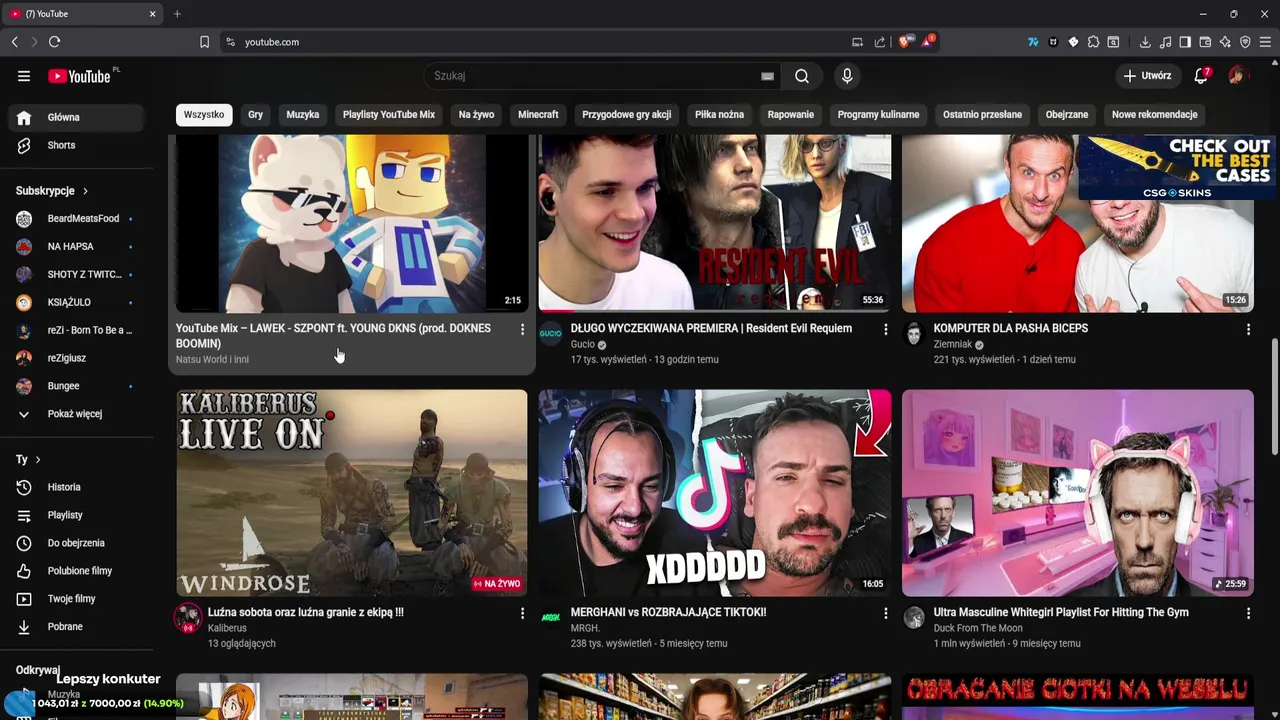The height and width of the screenshot is (720, 1280).
Task: Open more options for YouTube Mix LAWEK video
Action: 522,329
